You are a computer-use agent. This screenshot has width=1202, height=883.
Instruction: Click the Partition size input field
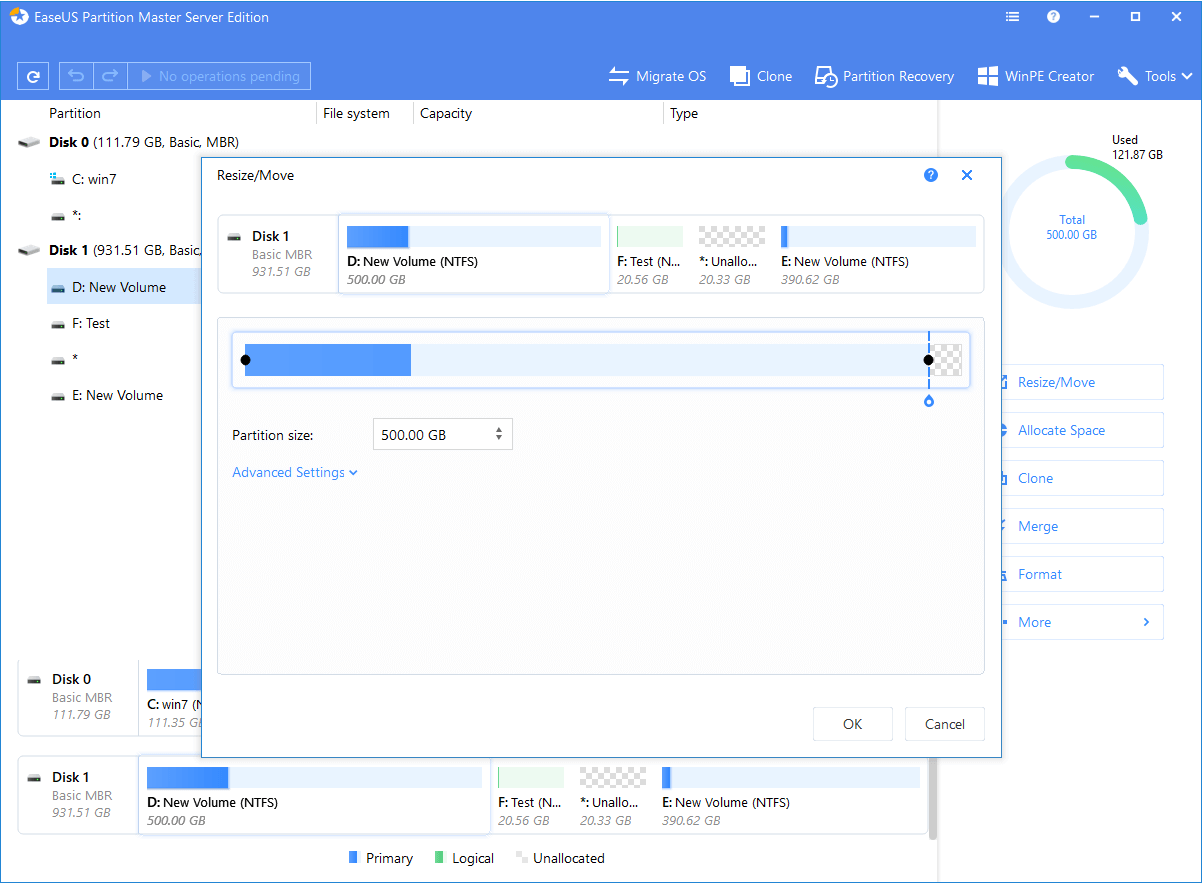pyautogui.click(x=430, y=435)
